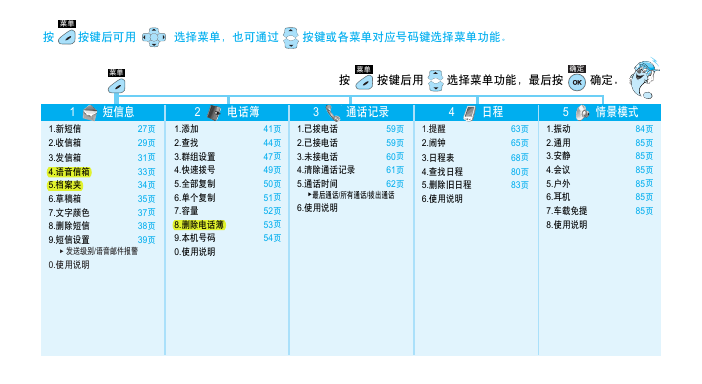Click the menu key icon above the tree

(116, 85)
